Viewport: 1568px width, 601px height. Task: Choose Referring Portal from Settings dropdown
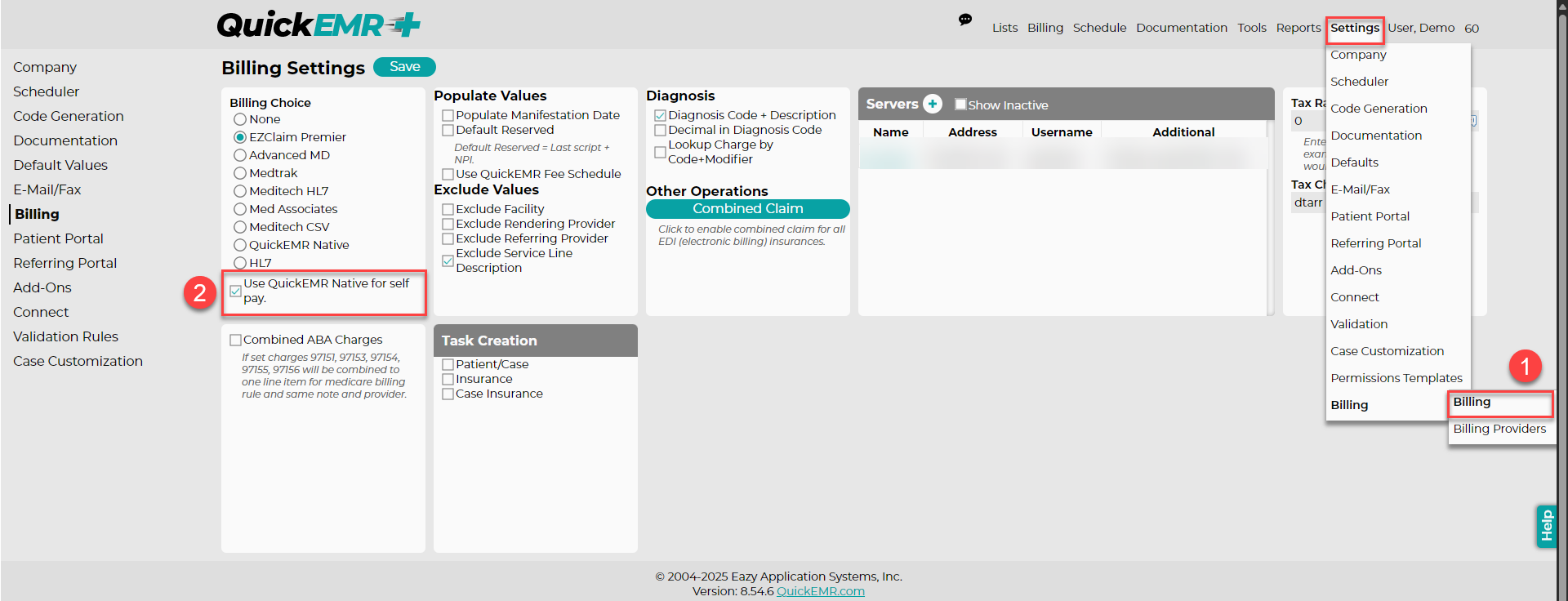pyautogui.click(x=1375, y=243)
